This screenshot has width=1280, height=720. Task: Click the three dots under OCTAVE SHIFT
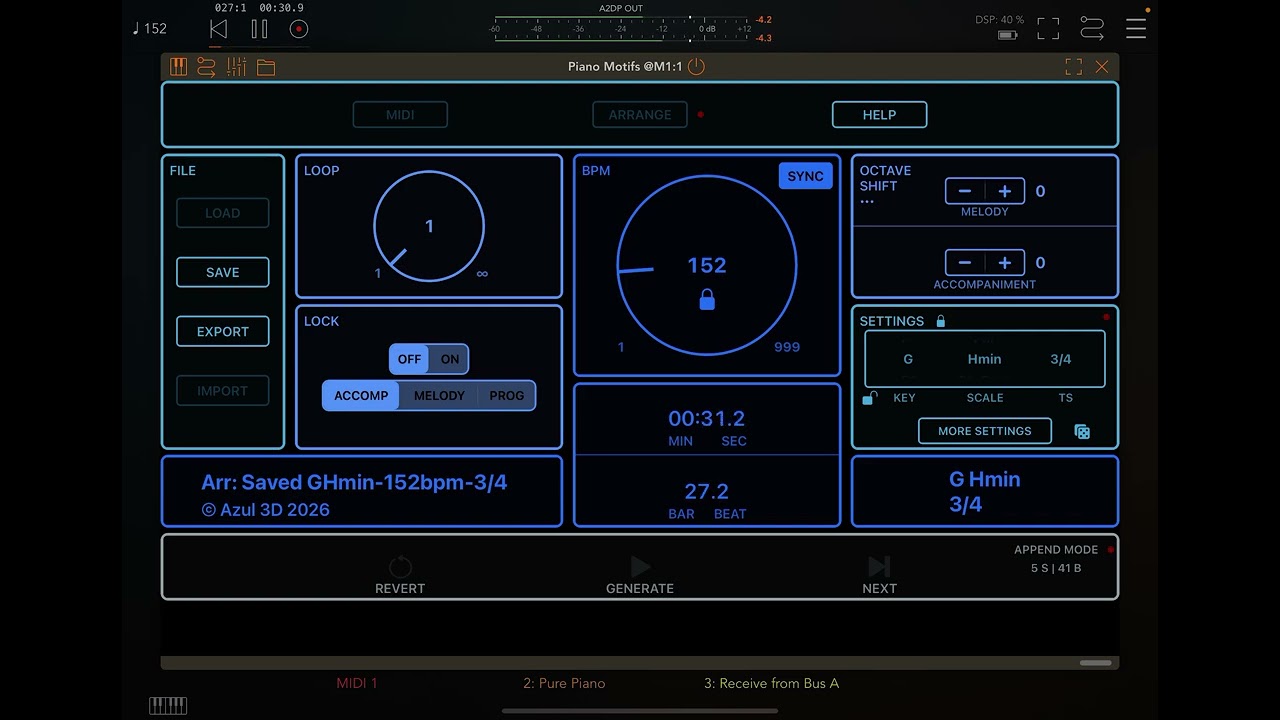tap(867, 202)
